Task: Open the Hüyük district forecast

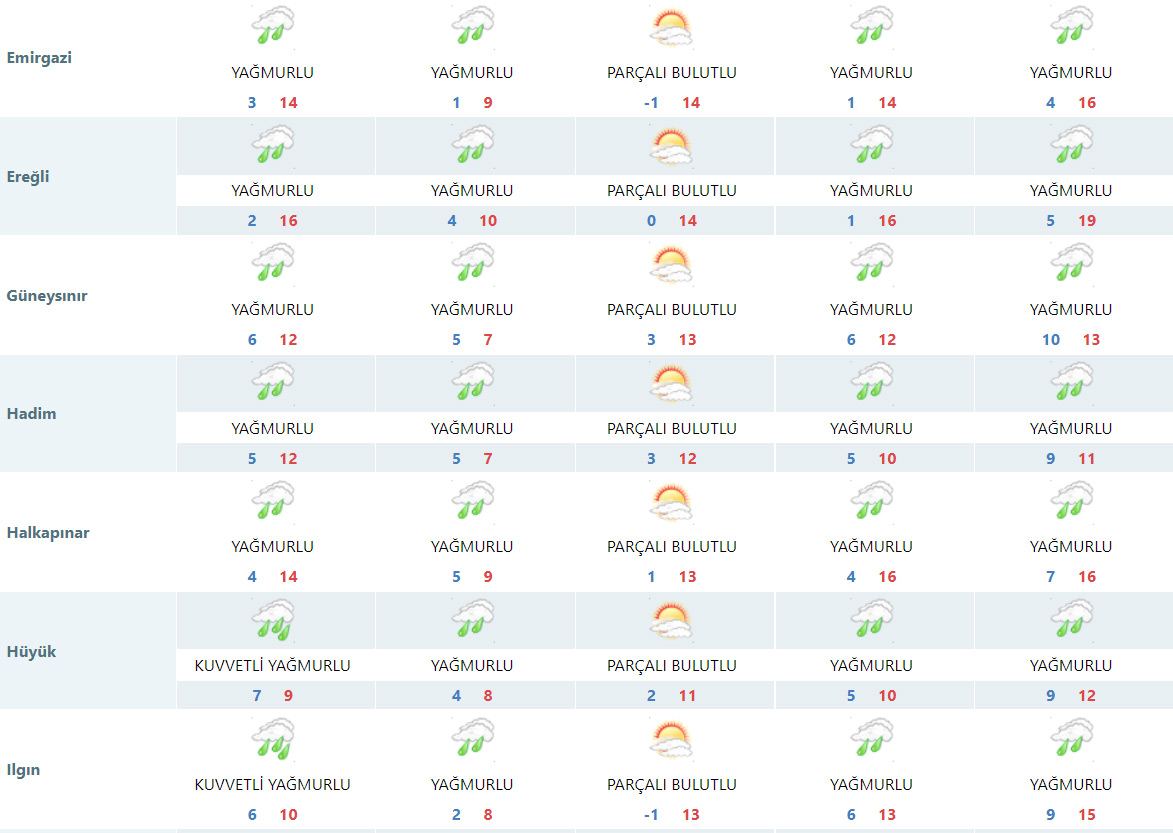Action: click(31, 652)
